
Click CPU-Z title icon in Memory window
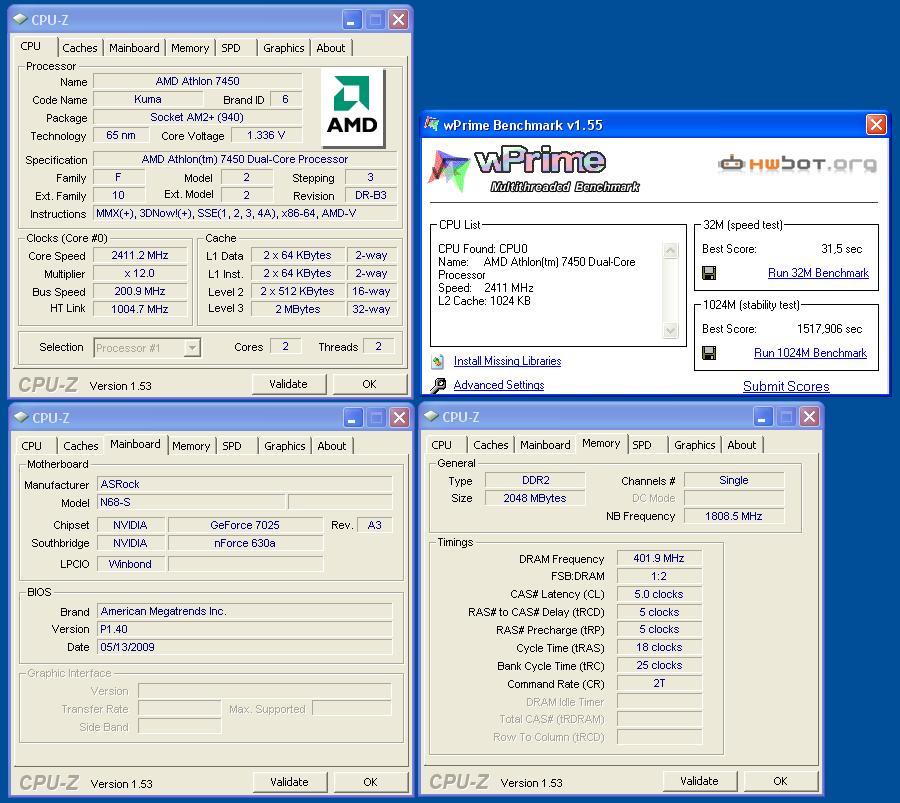point(432,416)
